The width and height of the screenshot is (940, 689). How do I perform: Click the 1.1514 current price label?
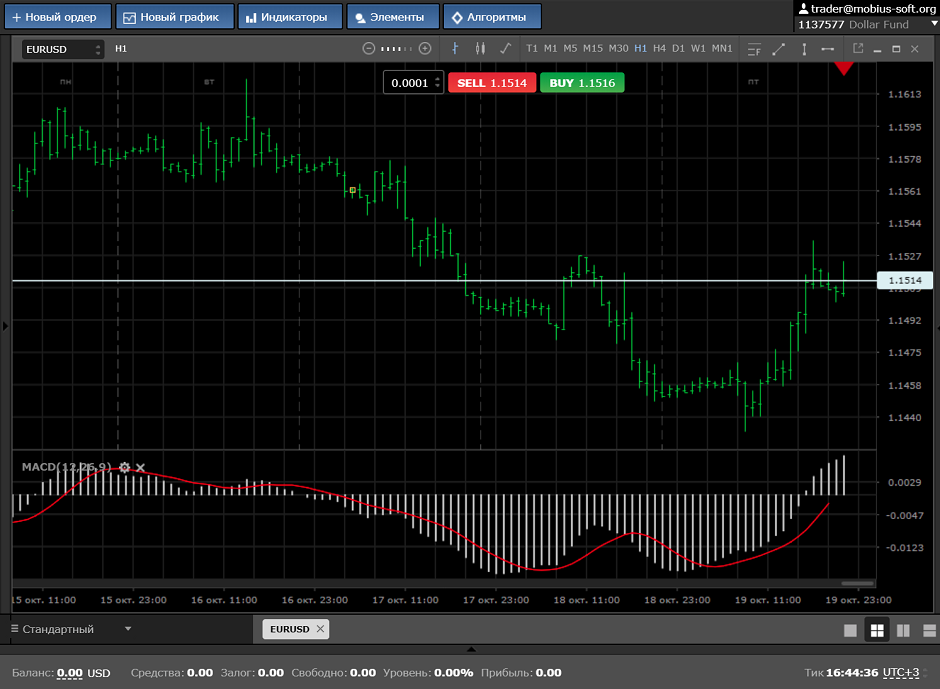coord(905,280)
